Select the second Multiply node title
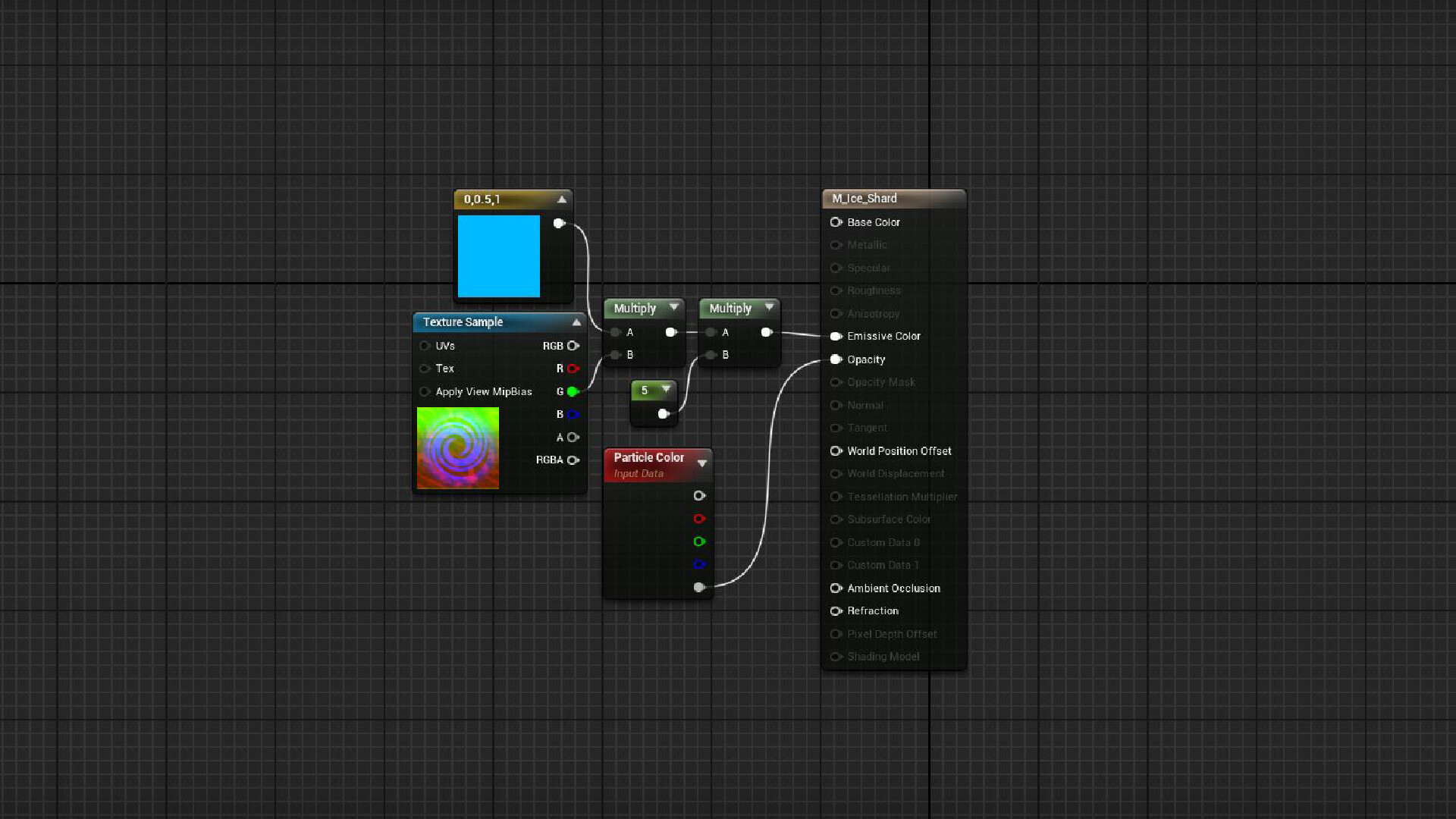Screen dimensions: 1456x819 coord(730,308)
